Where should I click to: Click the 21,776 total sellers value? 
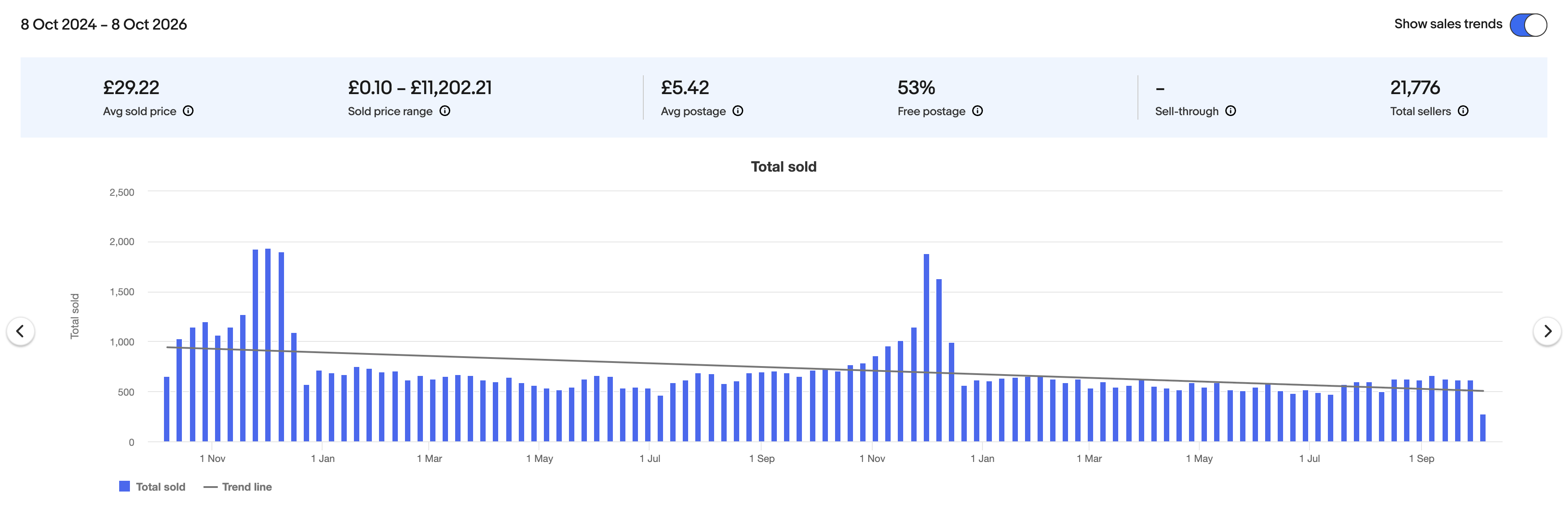[1415, 88]
